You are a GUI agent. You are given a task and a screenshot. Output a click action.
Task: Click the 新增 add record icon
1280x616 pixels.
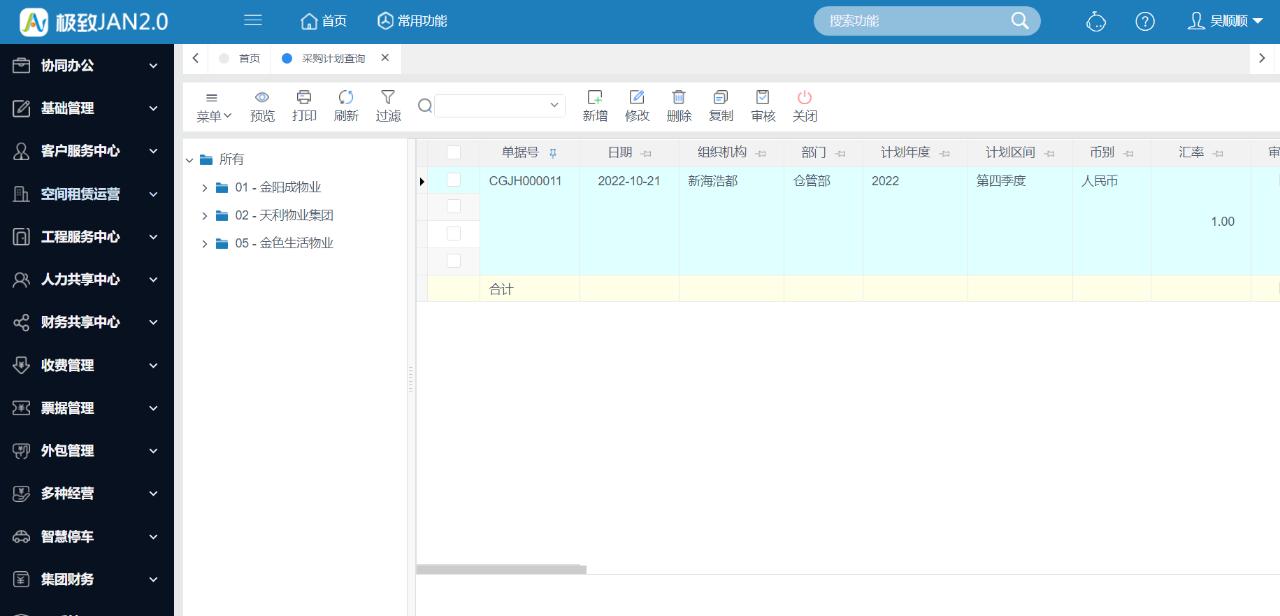coord(595,105)
